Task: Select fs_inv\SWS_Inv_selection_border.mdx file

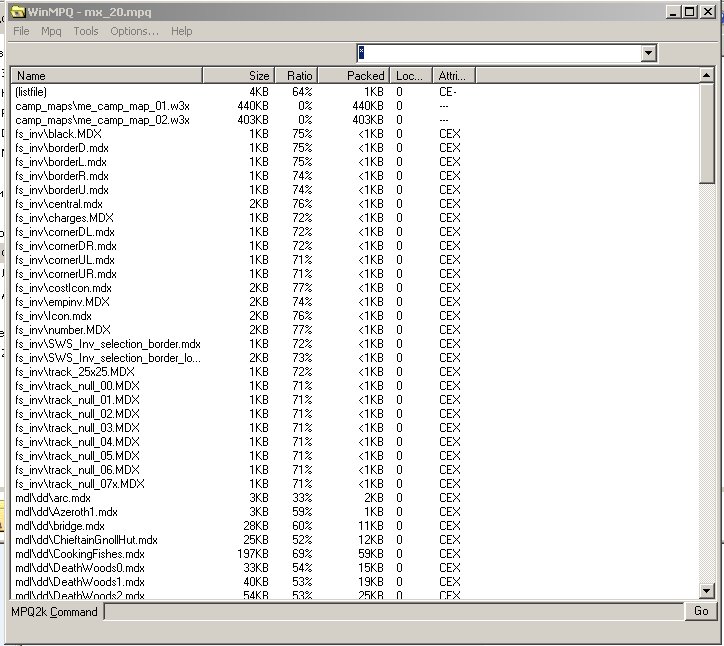Action: (x=108, y=344)
